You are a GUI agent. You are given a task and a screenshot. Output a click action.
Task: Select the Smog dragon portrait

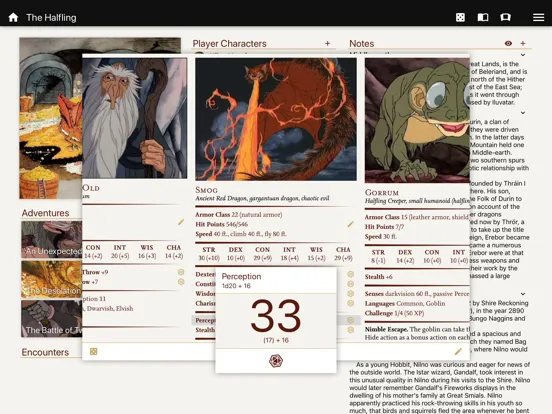(276, 119)
